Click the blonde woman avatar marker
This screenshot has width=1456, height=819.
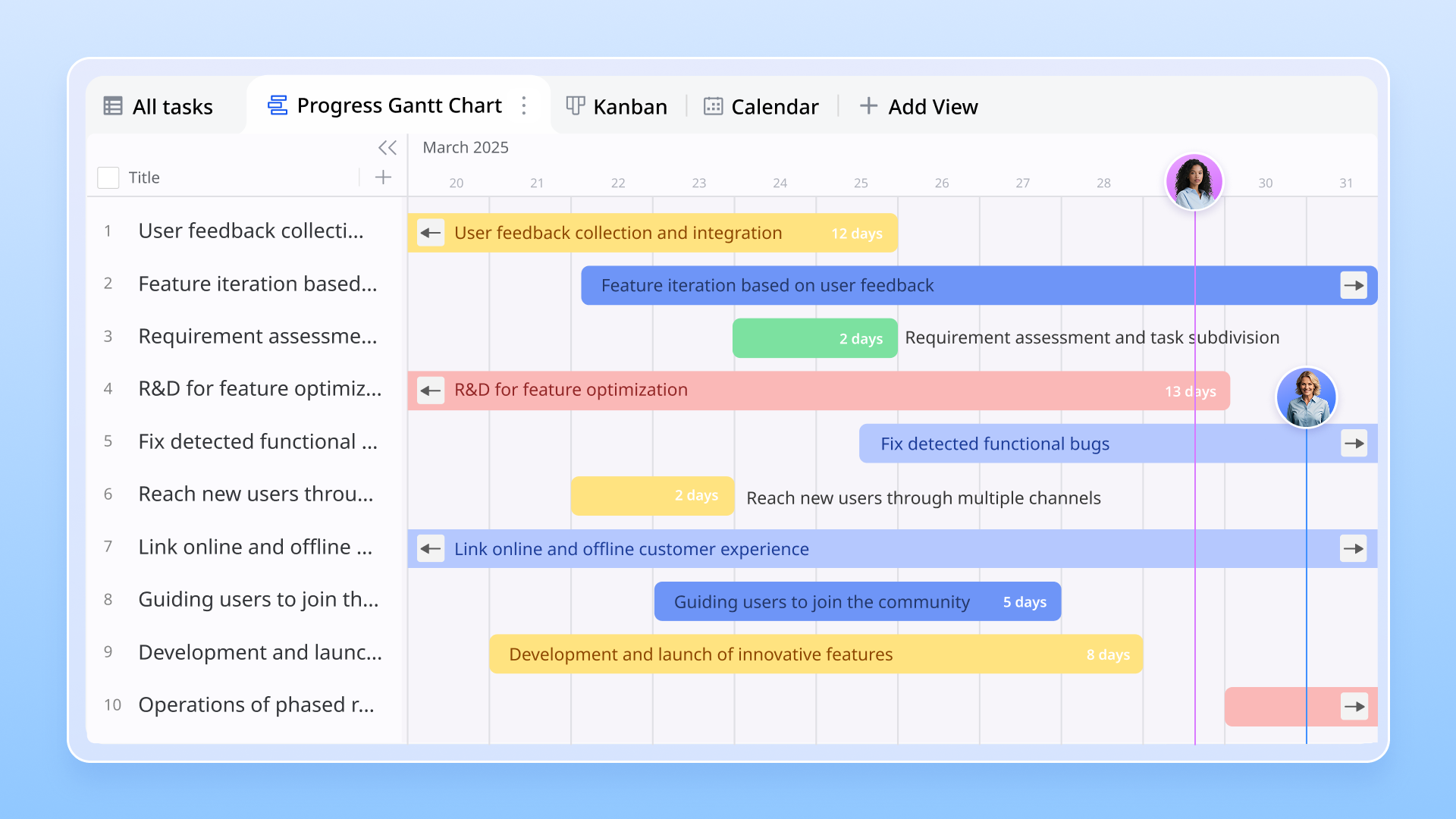(x=1306, y=397)
